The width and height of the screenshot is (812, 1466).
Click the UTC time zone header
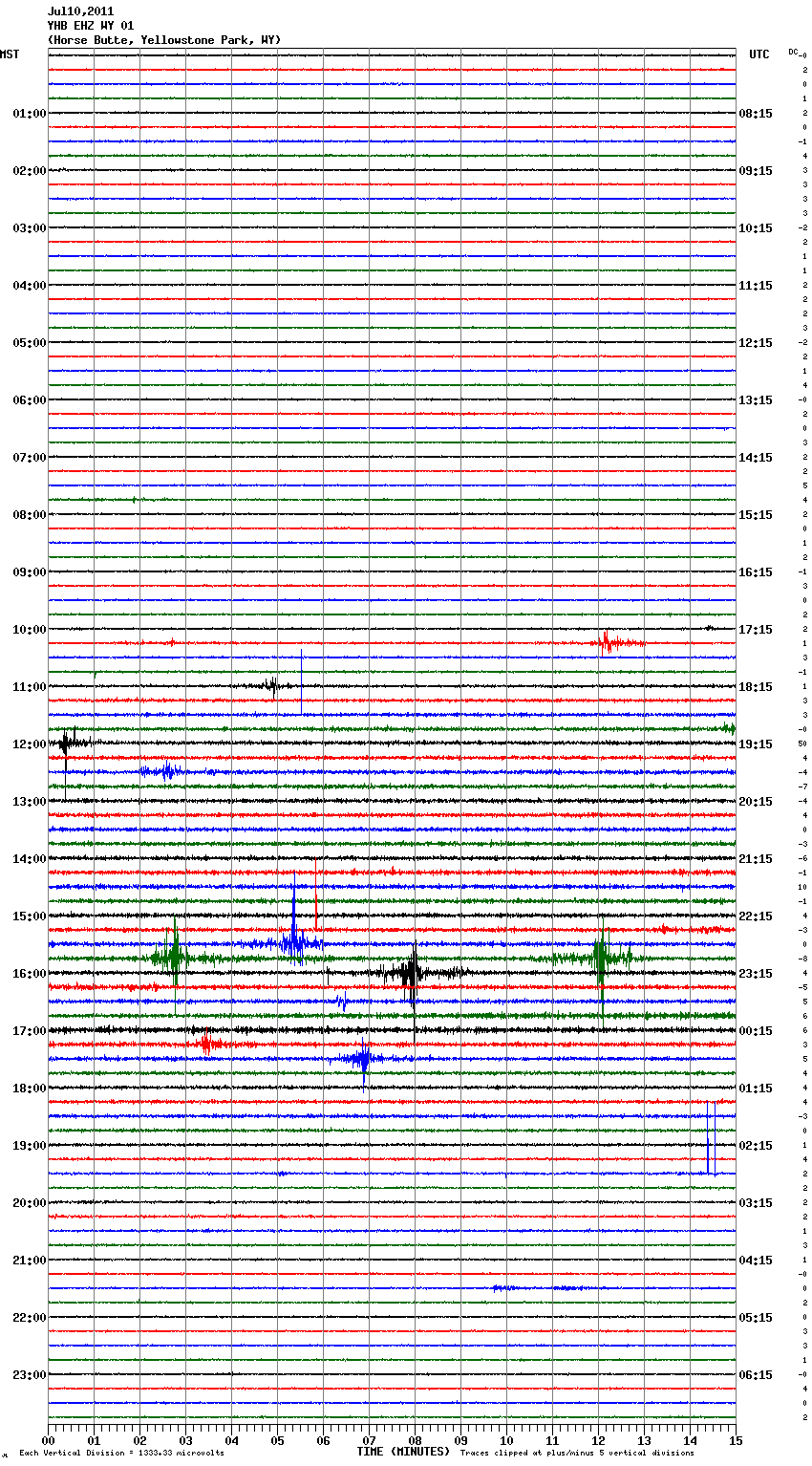point(759,54)
